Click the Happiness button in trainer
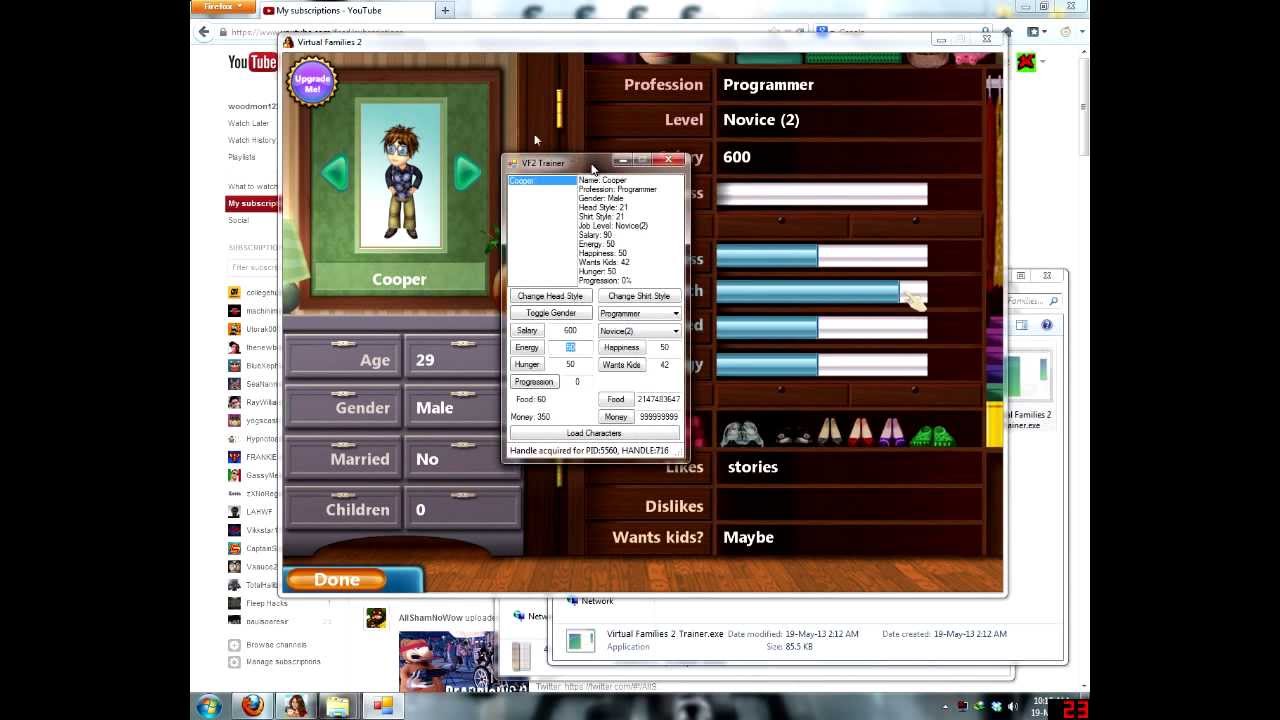The height and width of the screenshot is (720, 1280). 621,347
